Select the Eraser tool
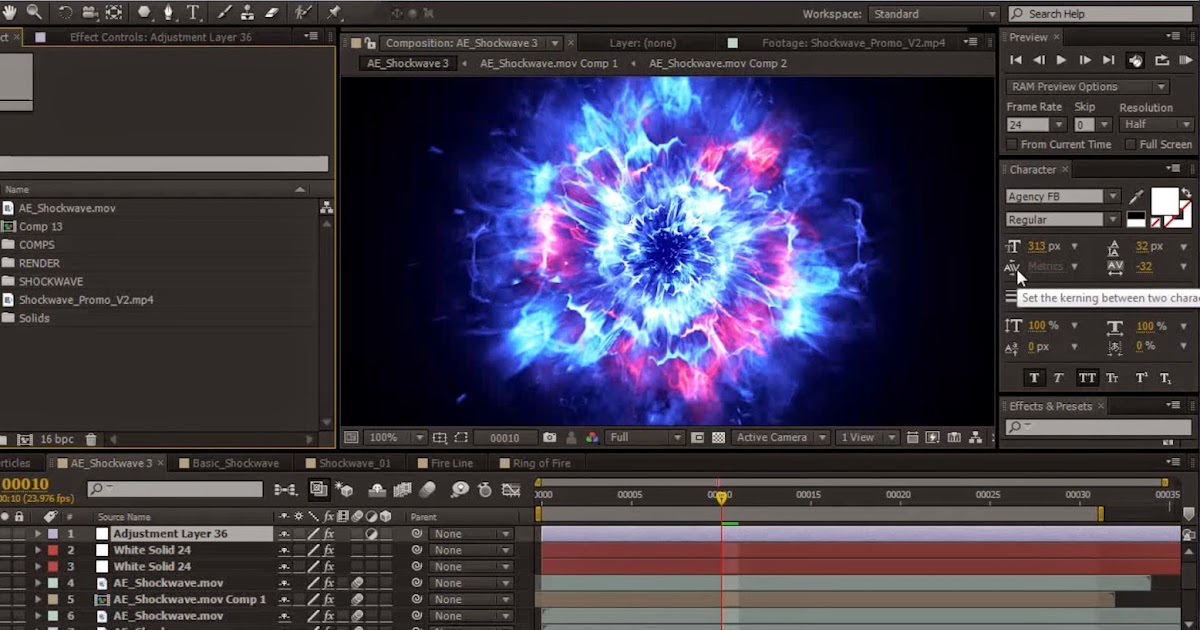Image resolution: width=1200 pixels, height=630 pixels. point(272,13)
